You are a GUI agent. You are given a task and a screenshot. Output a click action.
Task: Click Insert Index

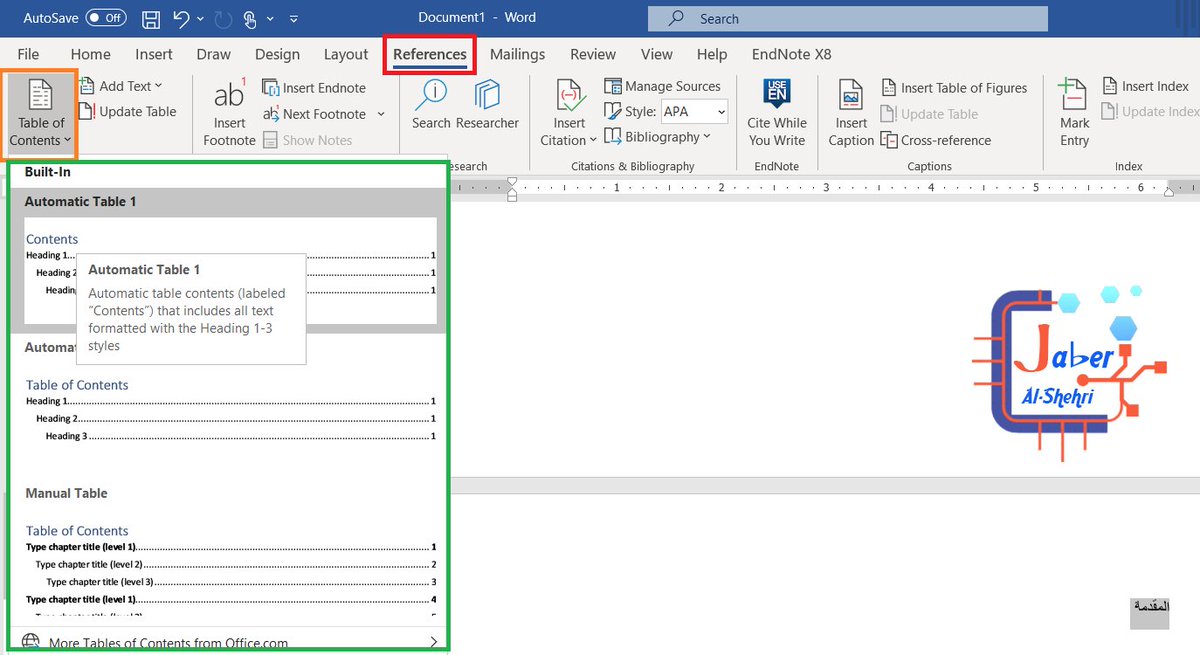pos(1145,86)
